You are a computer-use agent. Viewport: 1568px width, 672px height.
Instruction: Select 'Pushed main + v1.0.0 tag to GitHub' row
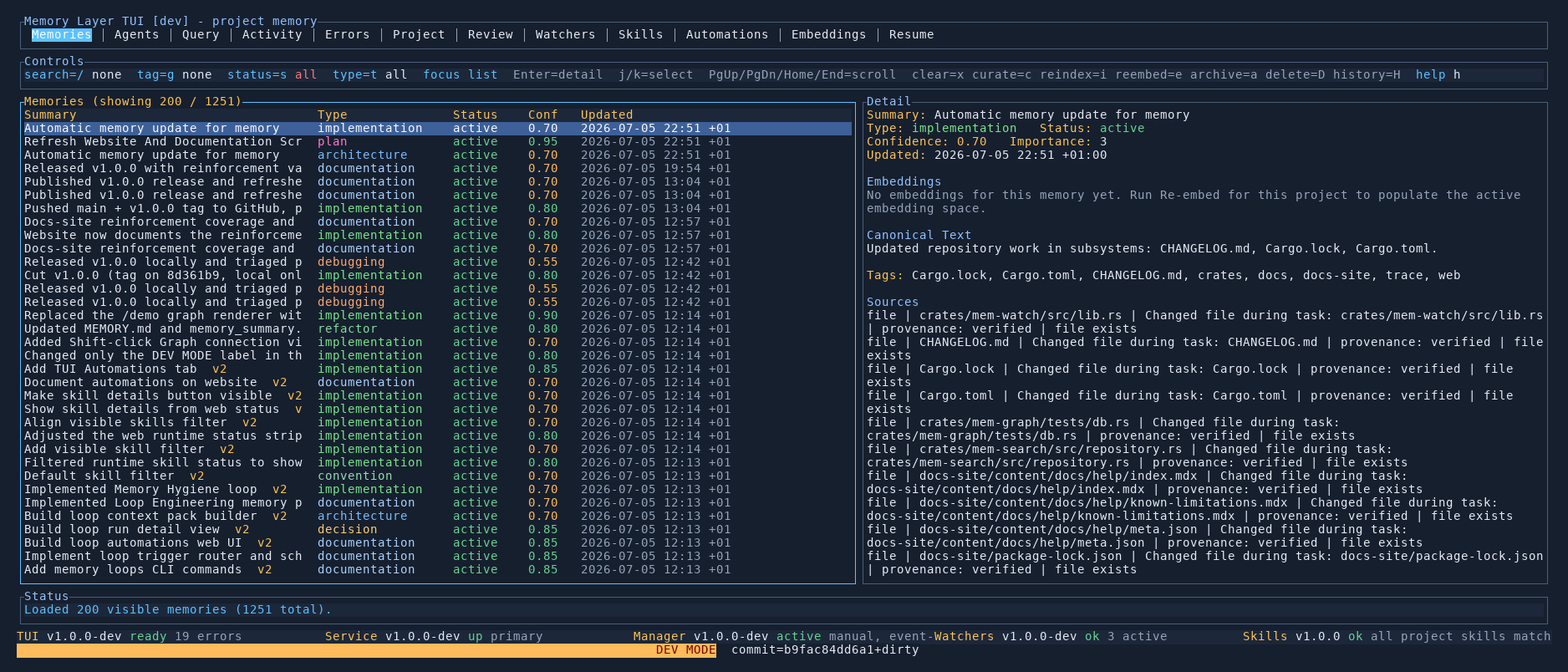(x=437, y=208)
